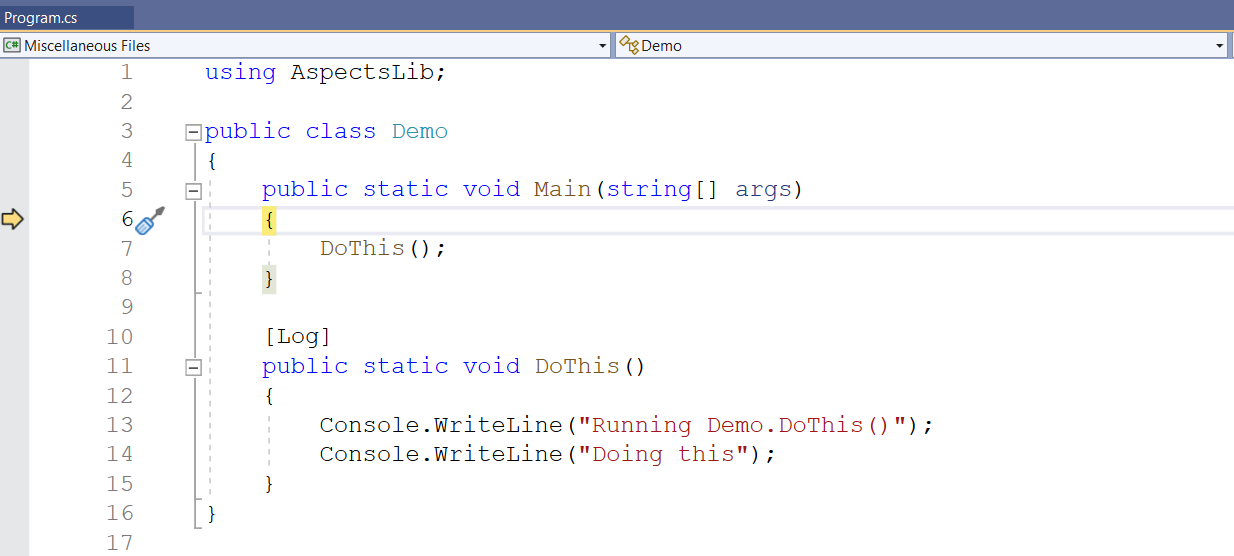Set breakpoint in margin beside line 13
The image size is (1234, 556).
14,426
